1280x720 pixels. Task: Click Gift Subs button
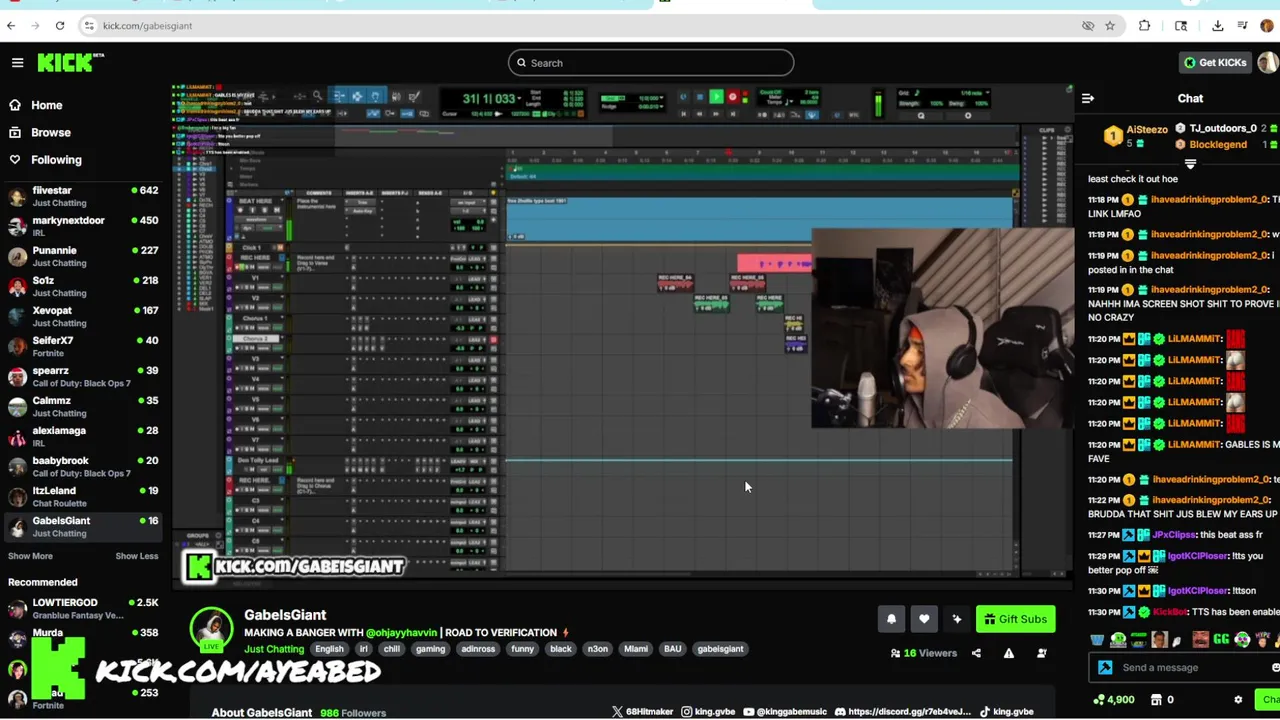pyautogui.click(x=1015, y=619)
